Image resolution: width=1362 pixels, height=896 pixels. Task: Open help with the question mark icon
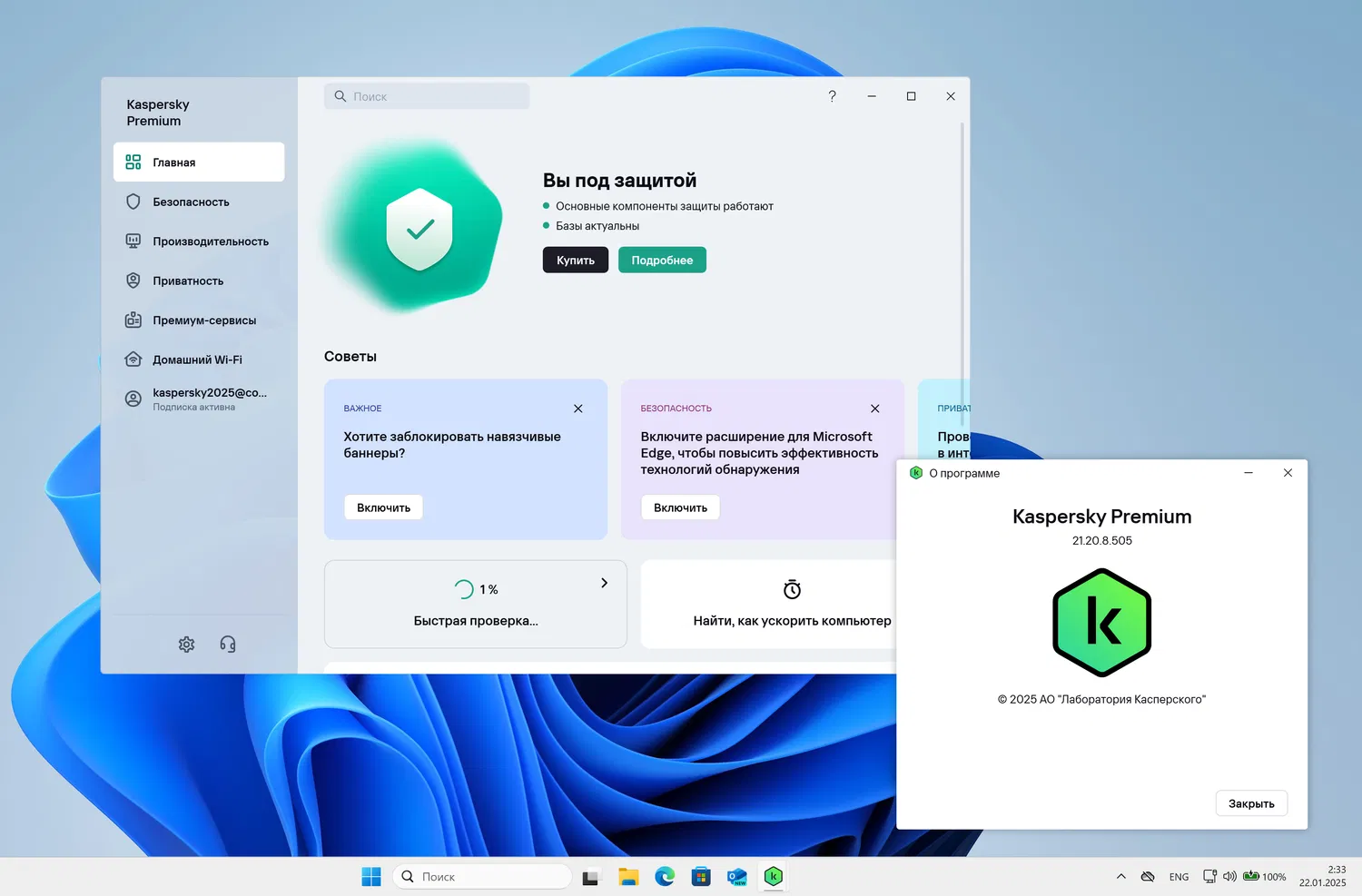[832, 96]
